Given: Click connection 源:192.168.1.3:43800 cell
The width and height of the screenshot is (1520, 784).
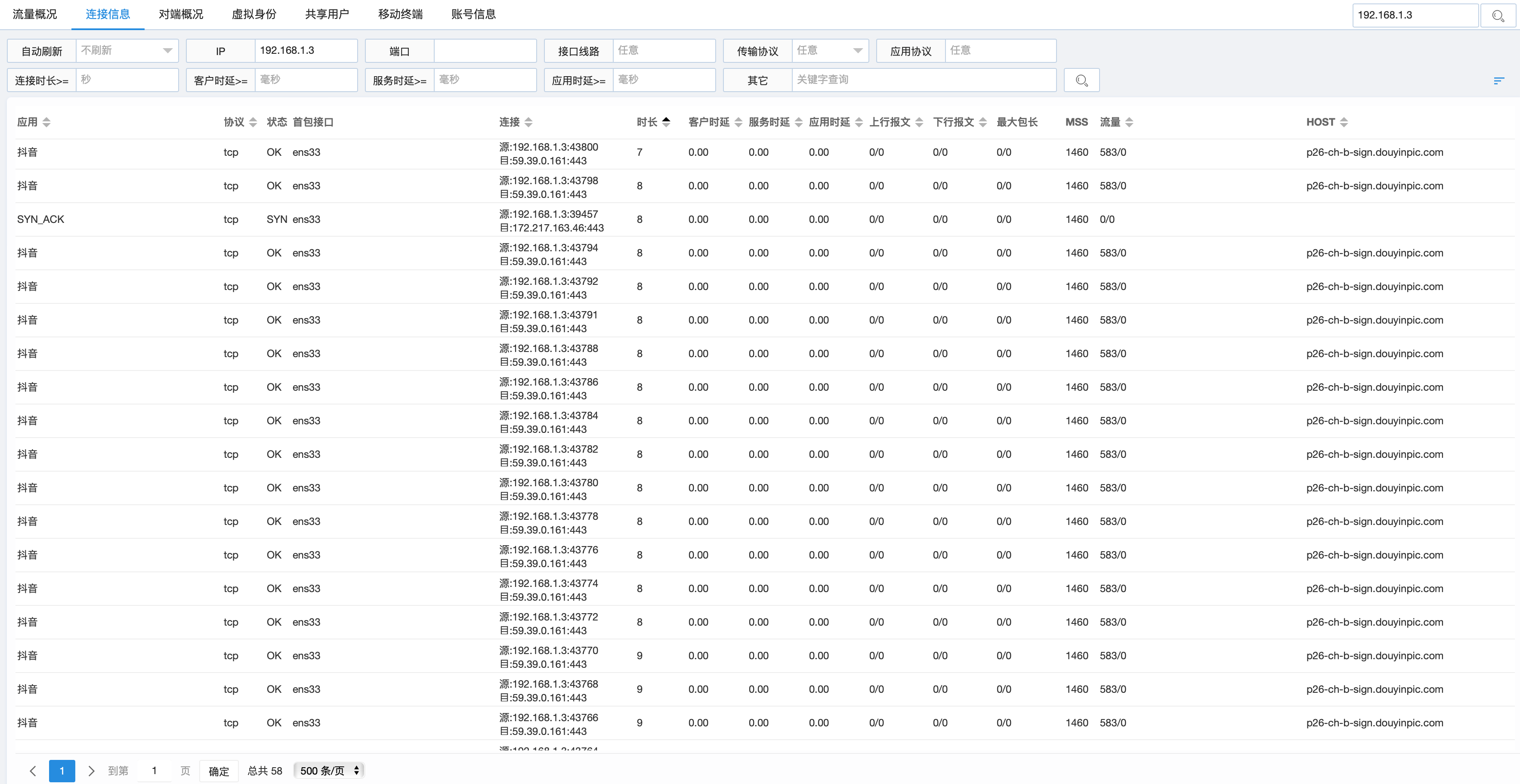Looking at the screenshot, I should tap(549, 147).
